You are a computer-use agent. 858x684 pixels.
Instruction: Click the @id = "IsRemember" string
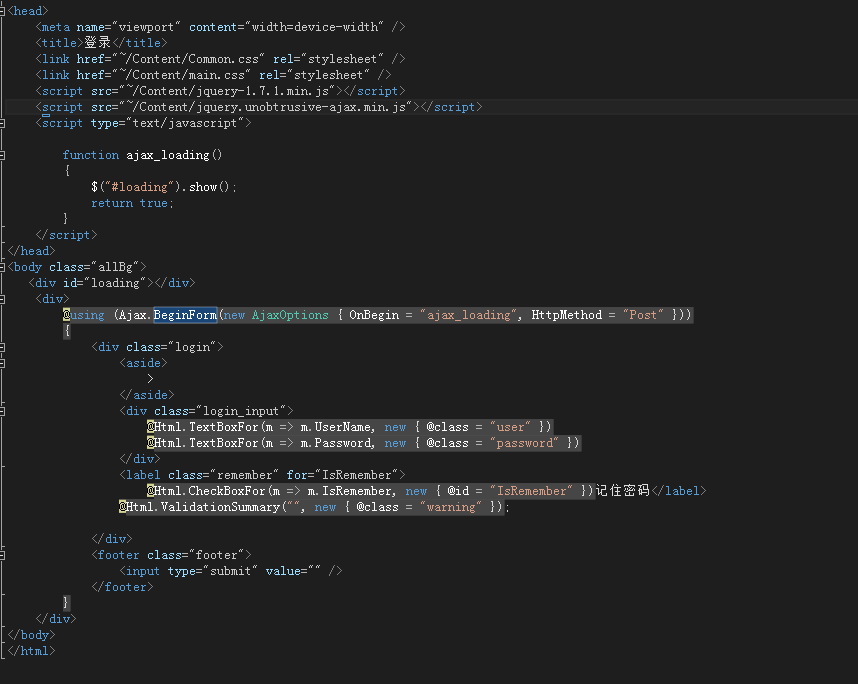point(531,491)
